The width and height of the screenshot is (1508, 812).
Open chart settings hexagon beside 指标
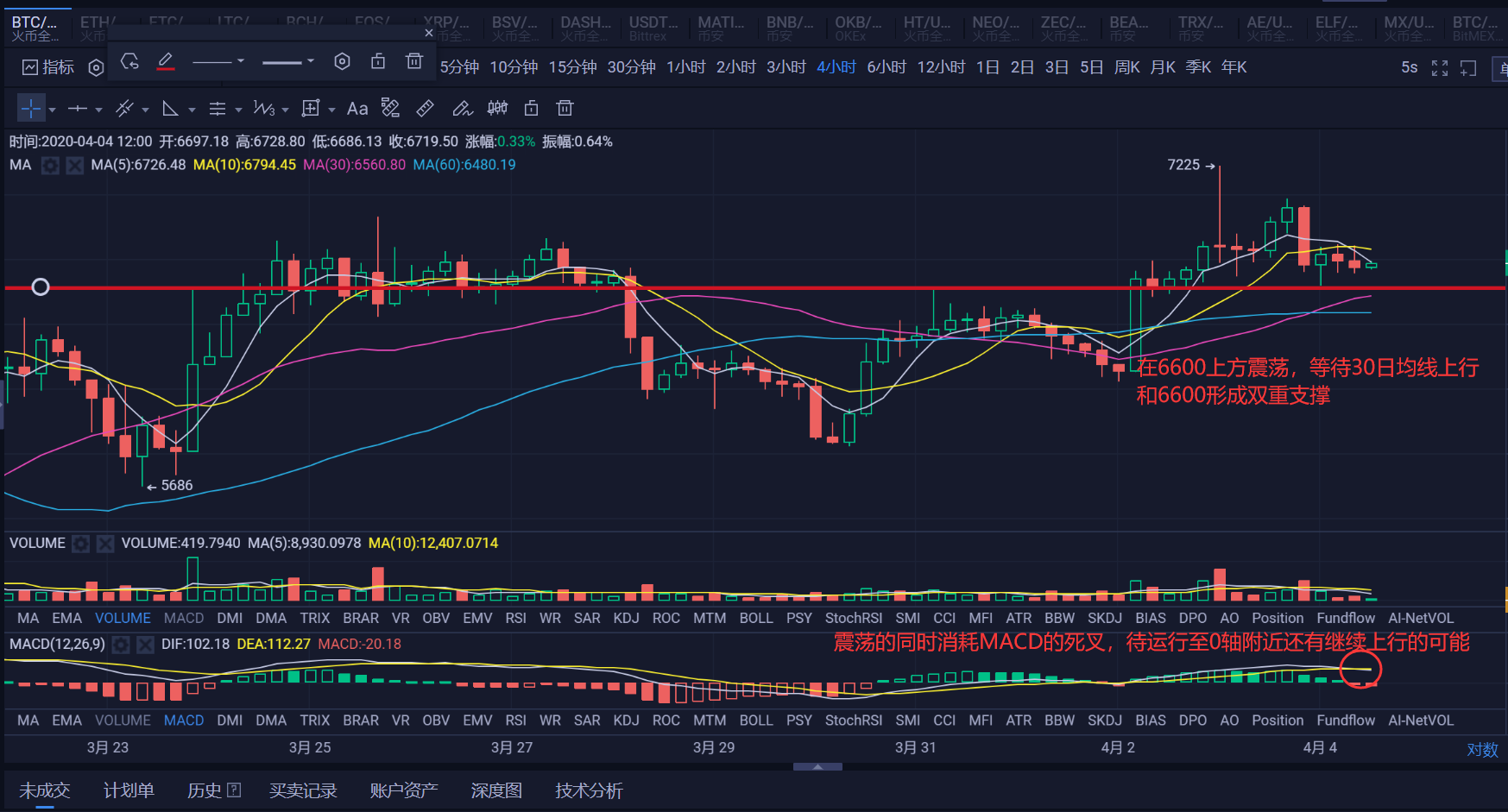[x=97, y=67]
